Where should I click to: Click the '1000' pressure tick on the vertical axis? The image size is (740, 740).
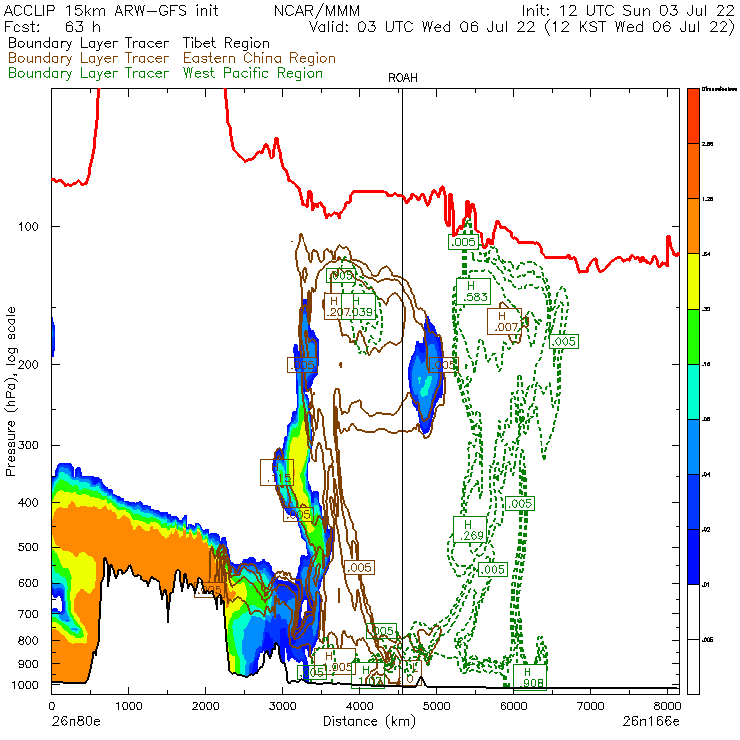[25, 685]
